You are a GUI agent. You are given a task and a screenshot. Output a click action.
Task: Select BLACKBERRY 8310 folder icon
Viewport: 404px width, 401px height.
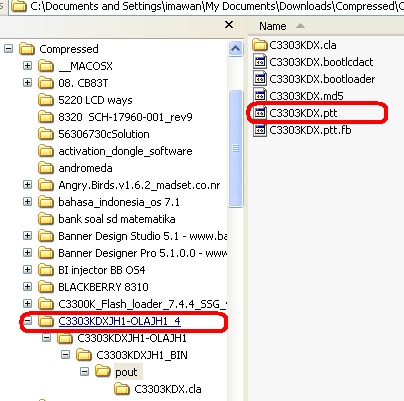click(x=46, y=287)
